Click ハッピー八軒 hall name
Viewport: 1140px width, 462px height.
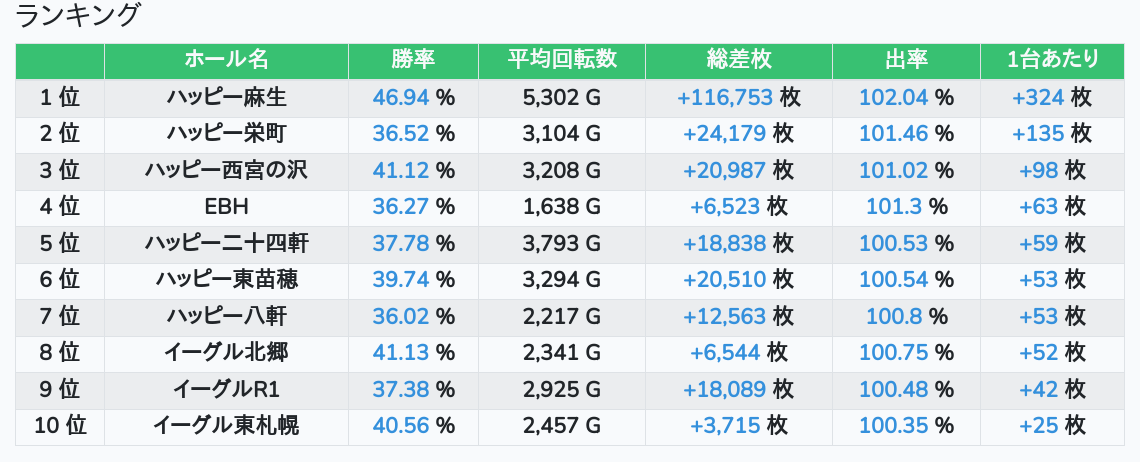pyautogui.click(x=226, y=316)
